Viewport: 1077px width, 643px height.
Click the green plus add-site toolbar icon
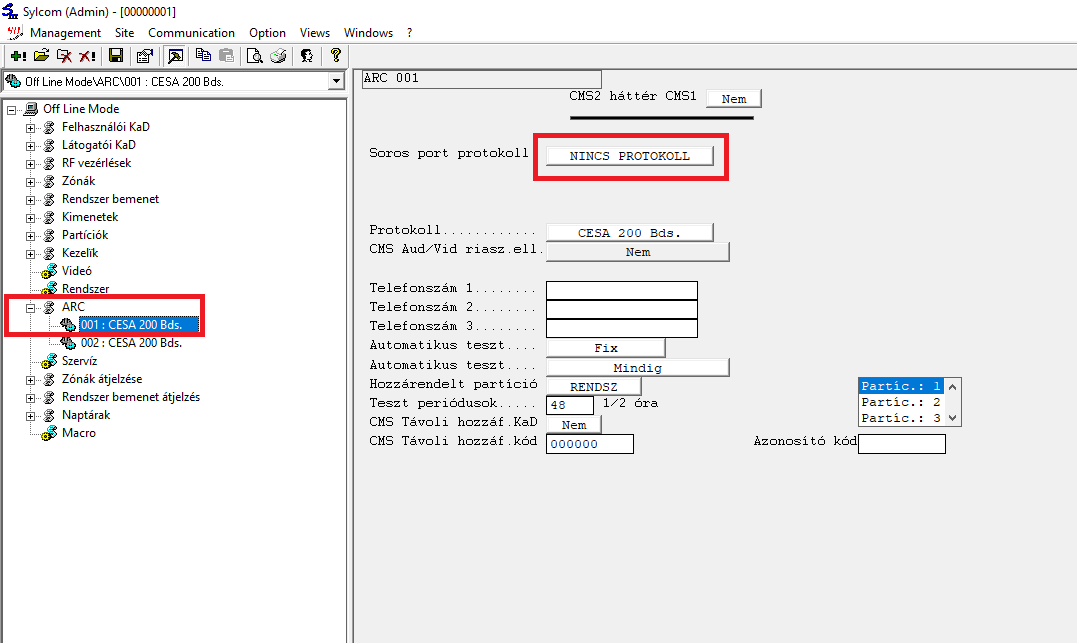pyautogui.click(x=18, y=56)
